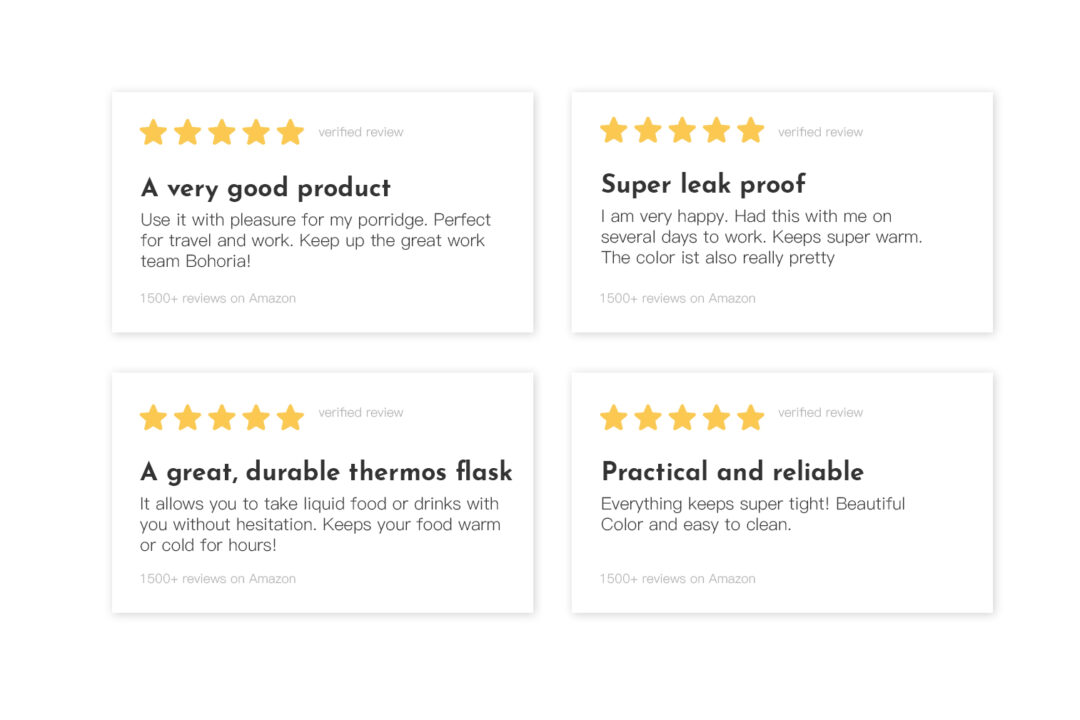Click second star in 'durable thermos flask' review
This screenshot has height=720, width=1080.
pos(187,418)
